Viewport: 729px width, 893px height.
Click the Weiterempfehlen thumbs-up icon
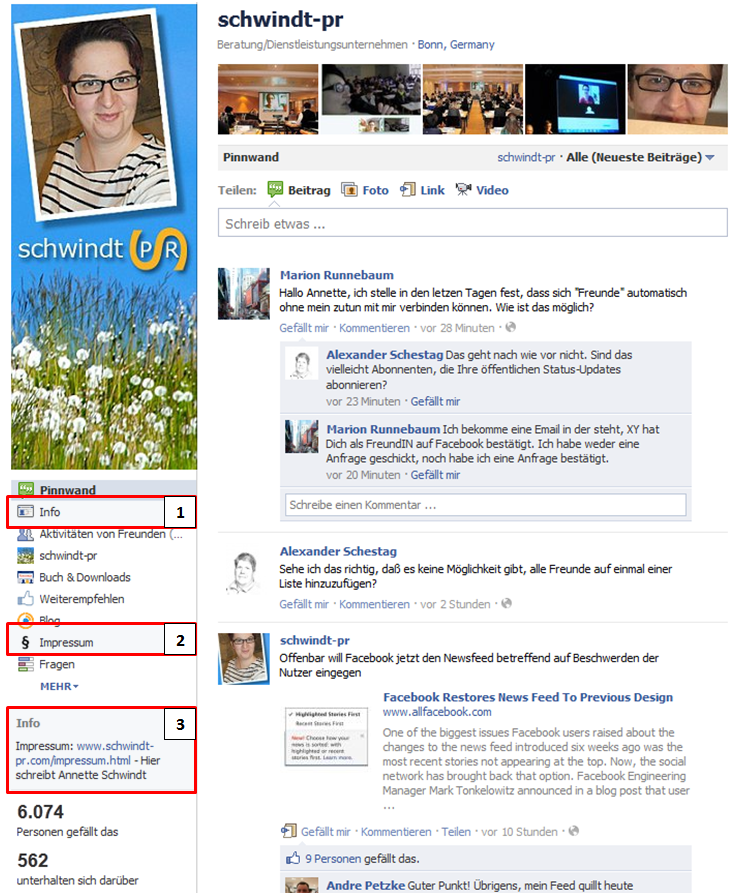tap(26, 598)
